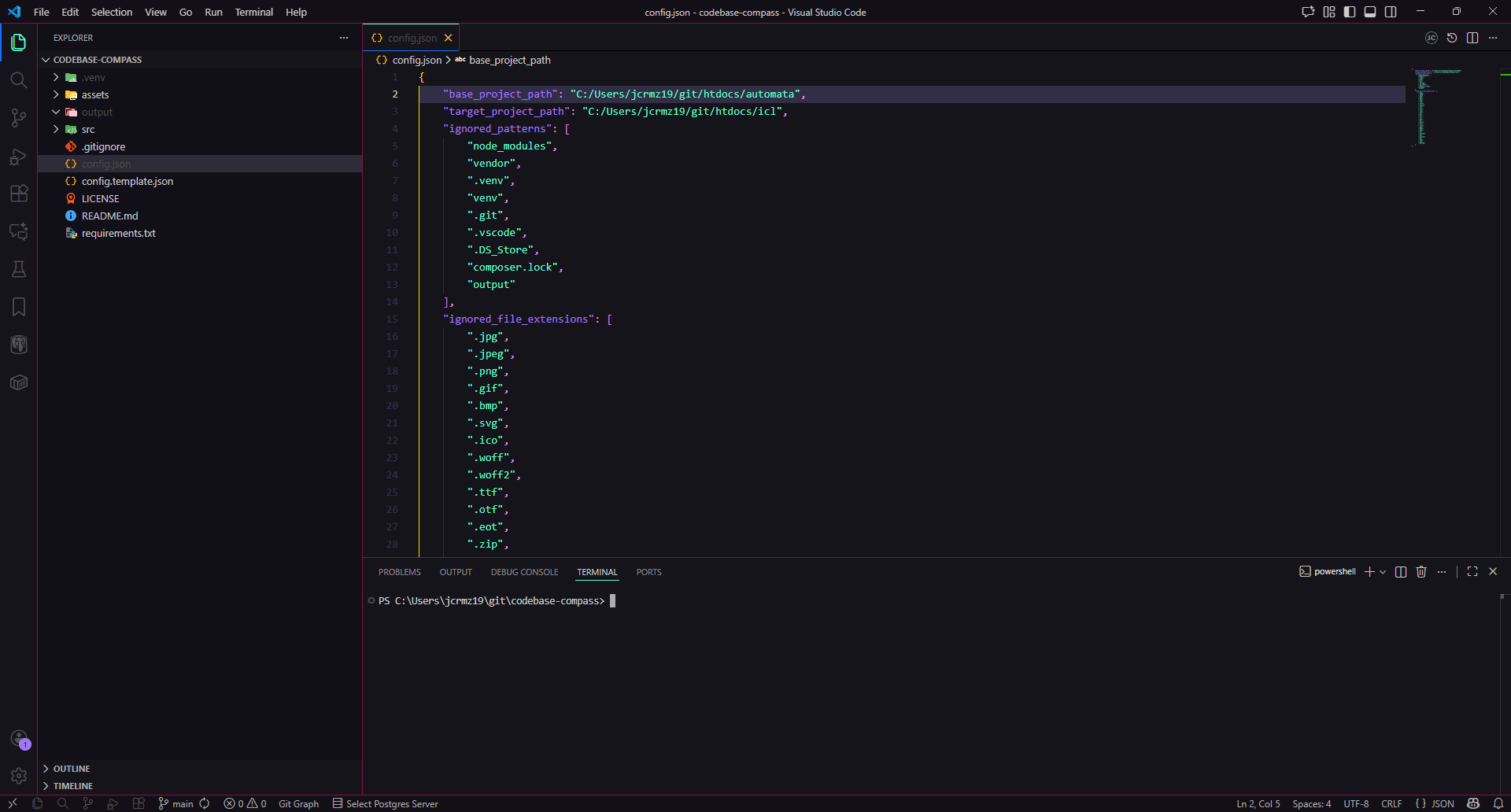This screenshot has width=1511, height=812.
Task: Open Explorer Views and More Actions ellipsis
Action: tap(344, 38)
